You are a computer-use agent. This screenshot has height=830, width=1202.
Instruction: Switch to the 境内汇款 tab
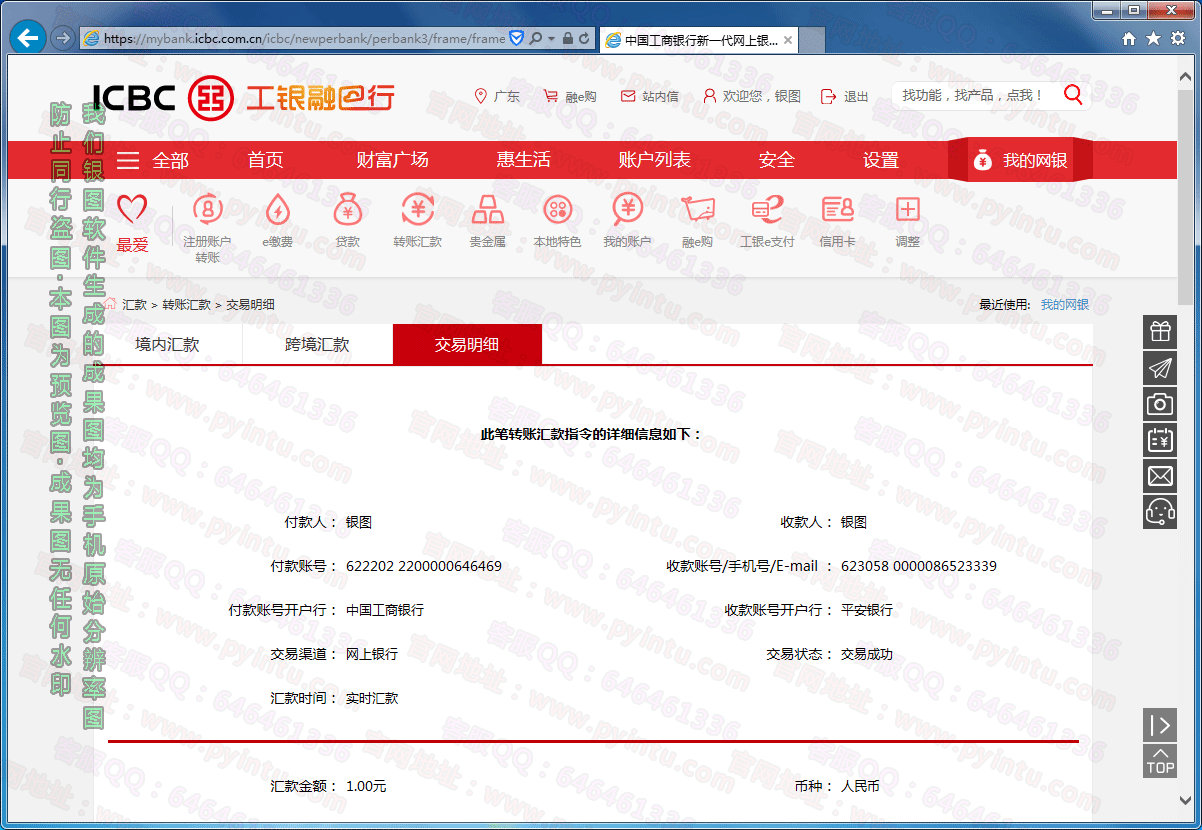[x=167, y=345]
